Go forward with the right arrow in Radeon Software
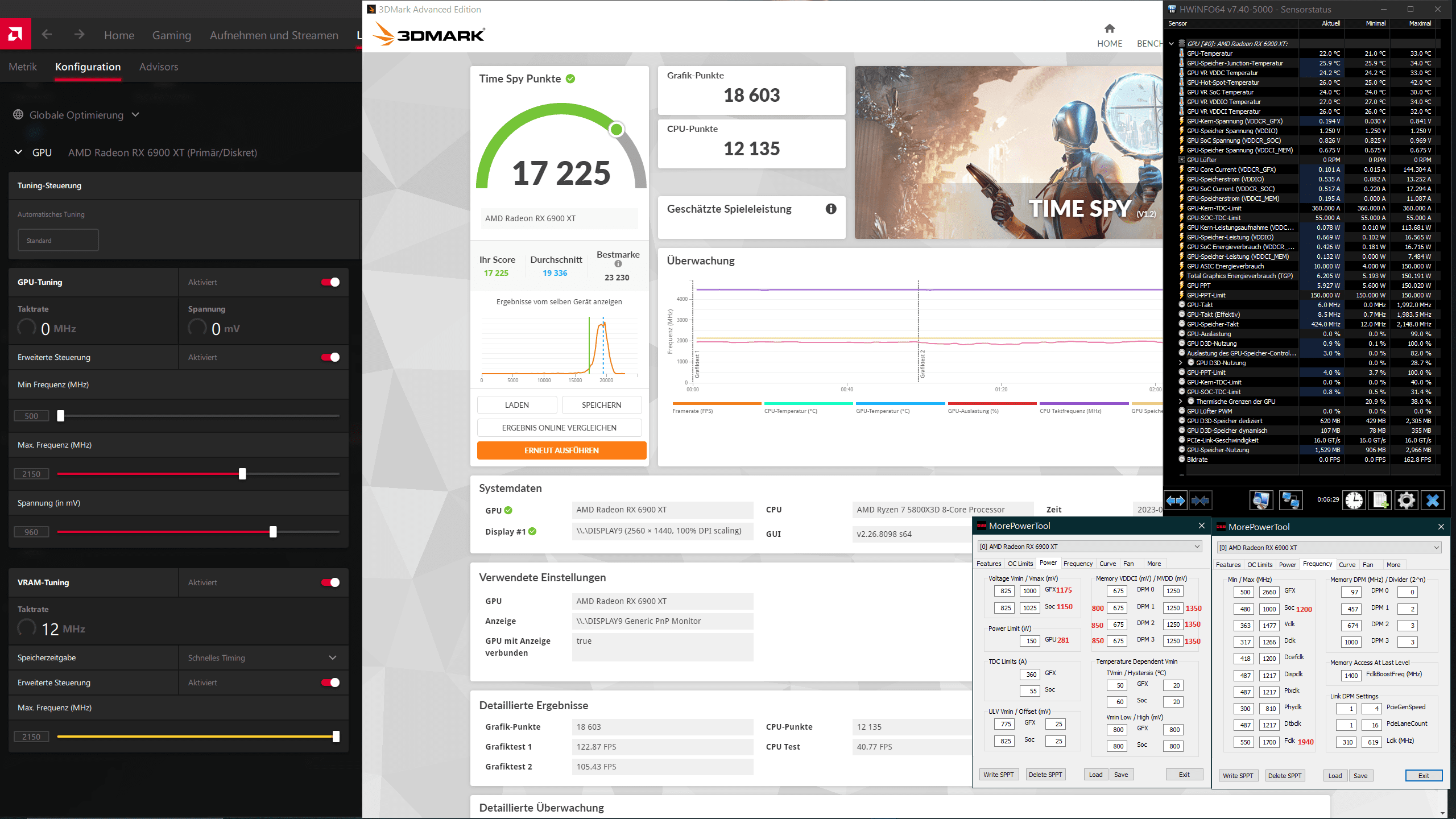 79,35
